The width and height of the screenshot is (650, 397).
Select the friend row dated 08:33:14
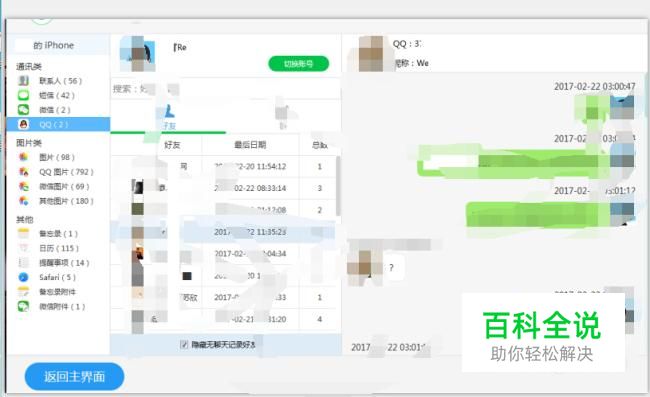(x=223, y=188)
